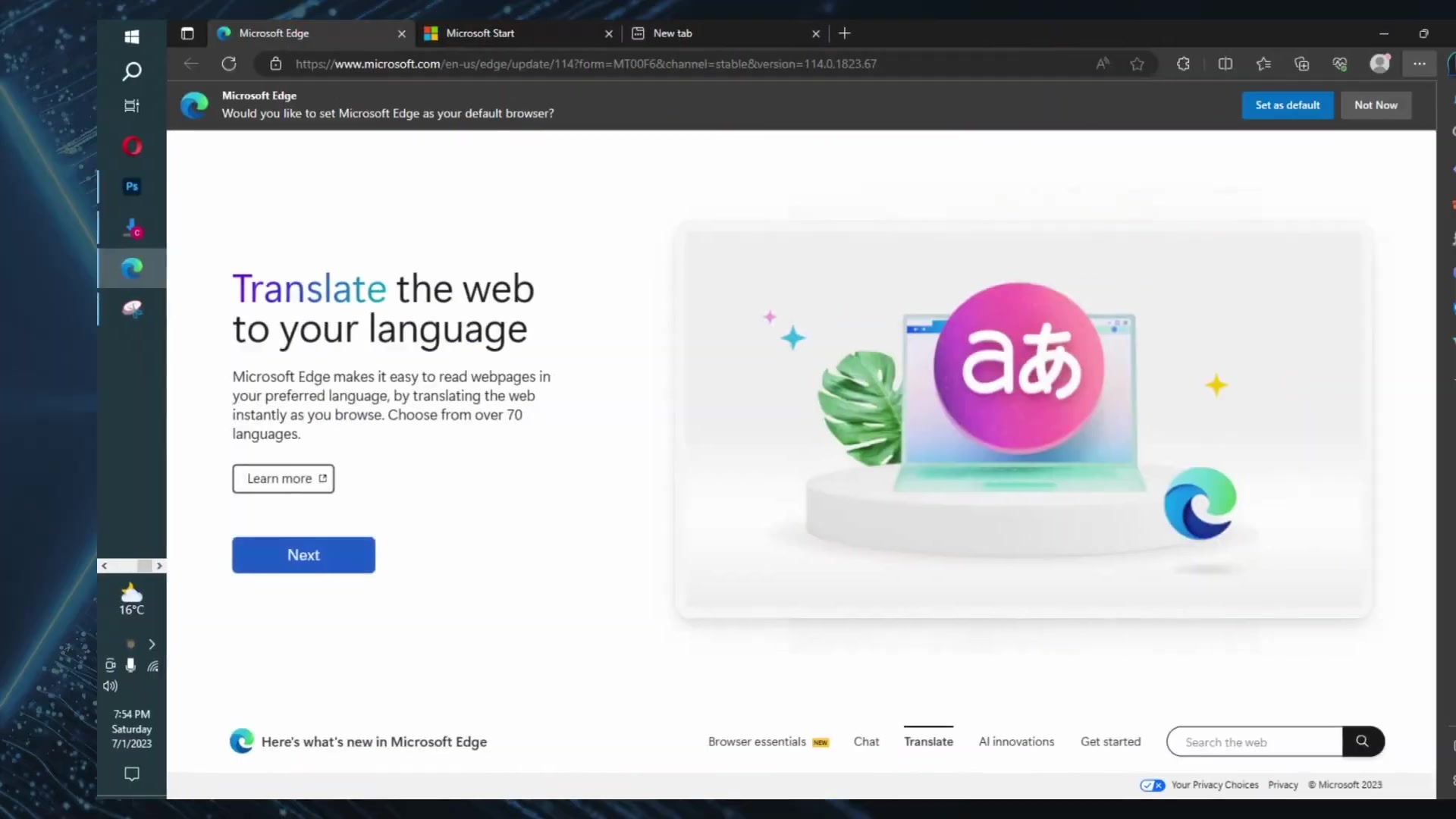Open Settings and more ellipsis menu
Screen dimensions: 1456x819
(1420, 64)
